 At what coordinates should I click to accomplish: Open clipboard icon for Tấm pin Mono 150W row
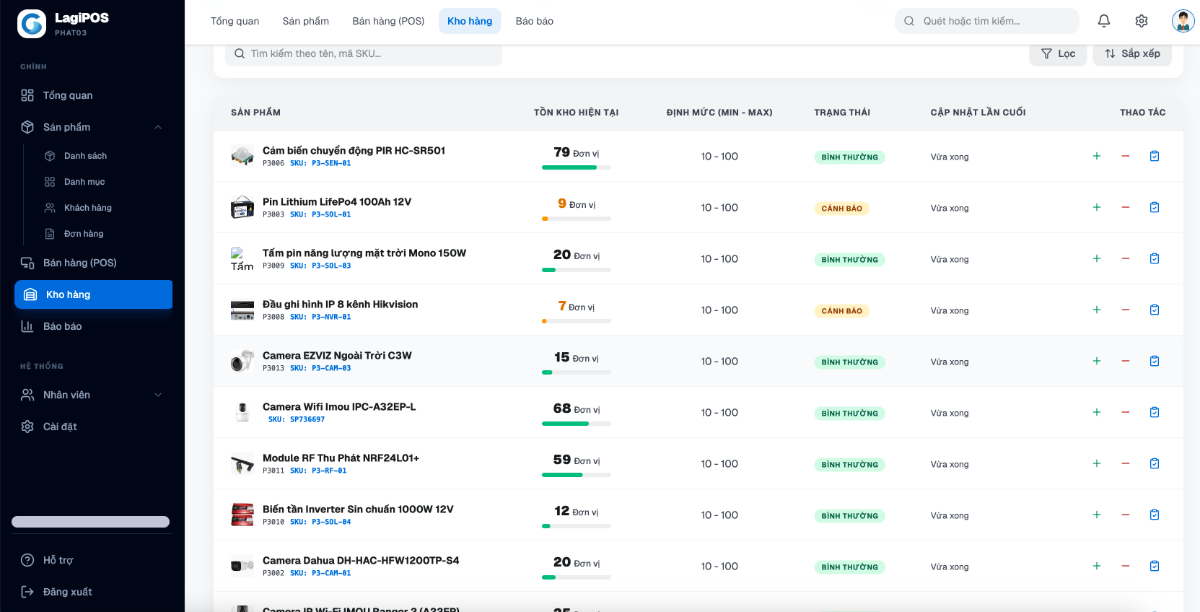1154,258
